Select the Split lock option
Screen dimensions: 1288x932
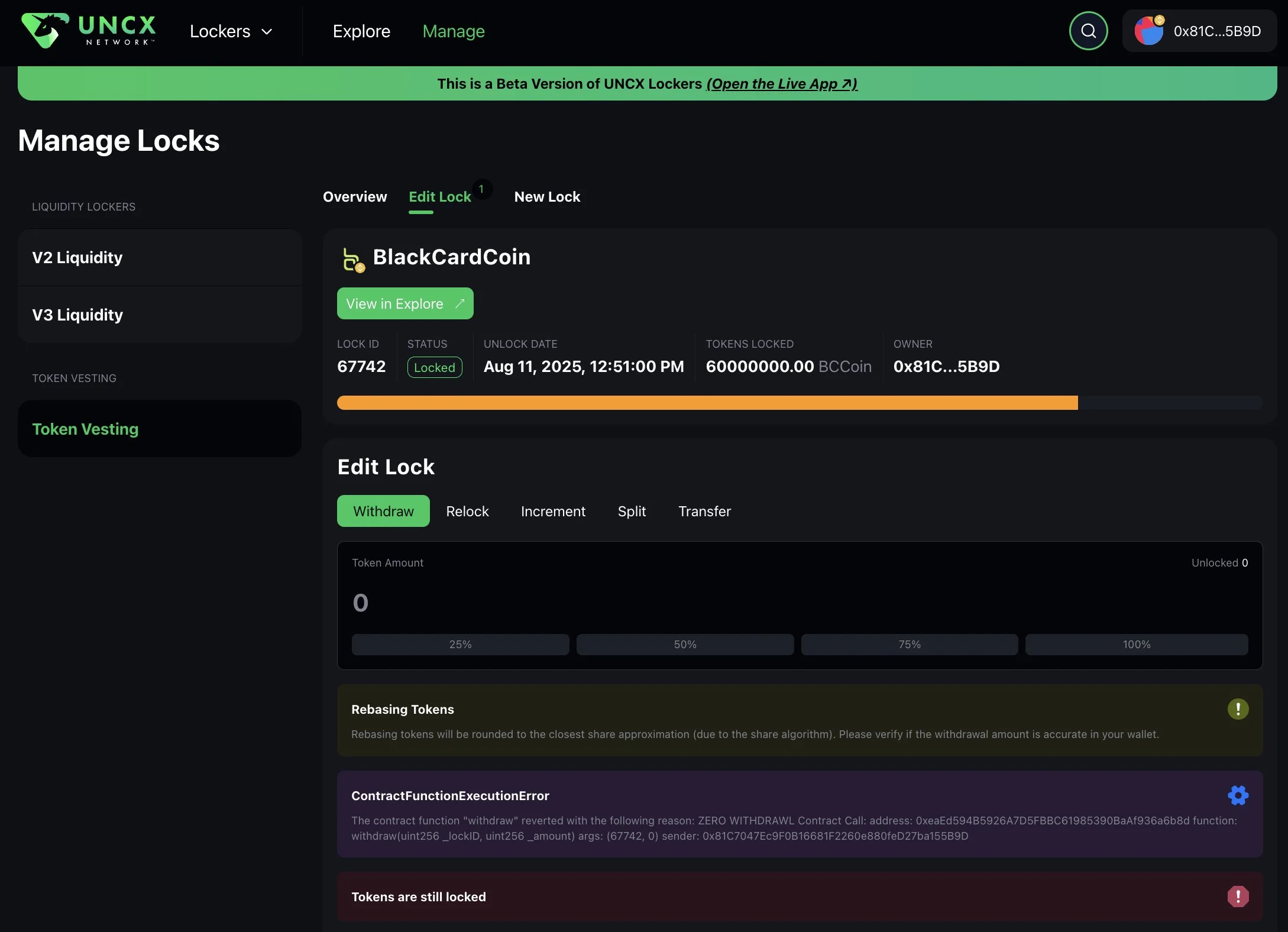(x=632, y=511)
